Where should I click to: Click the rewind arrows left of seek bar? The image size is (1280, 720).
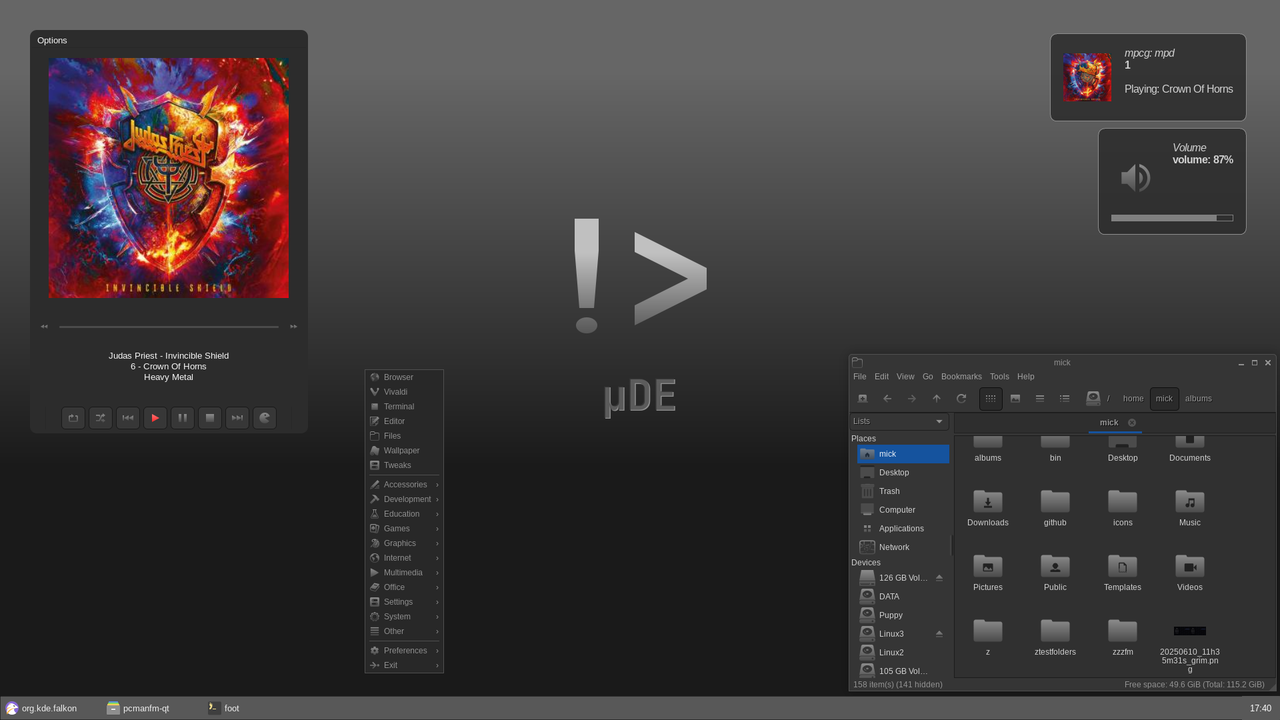[44, 326]
